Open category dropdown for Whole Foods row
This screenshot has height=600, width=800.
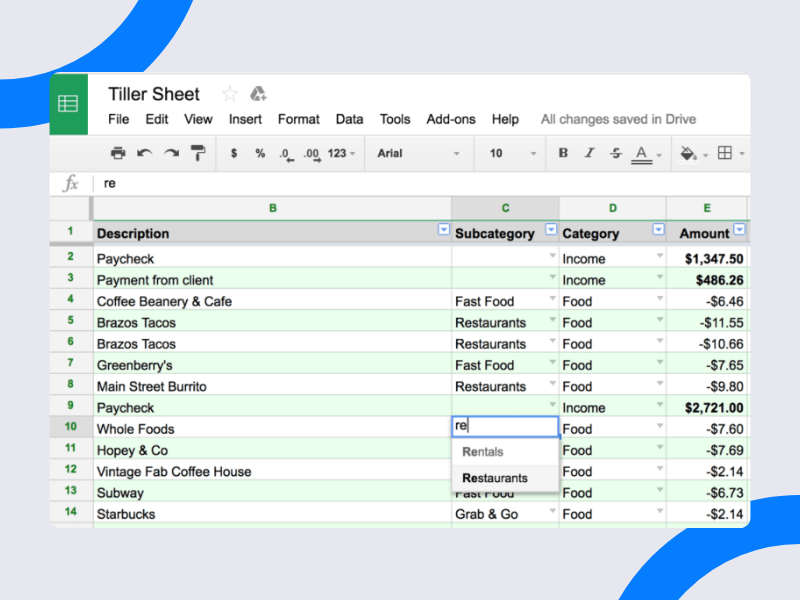[x=660, y=425]
